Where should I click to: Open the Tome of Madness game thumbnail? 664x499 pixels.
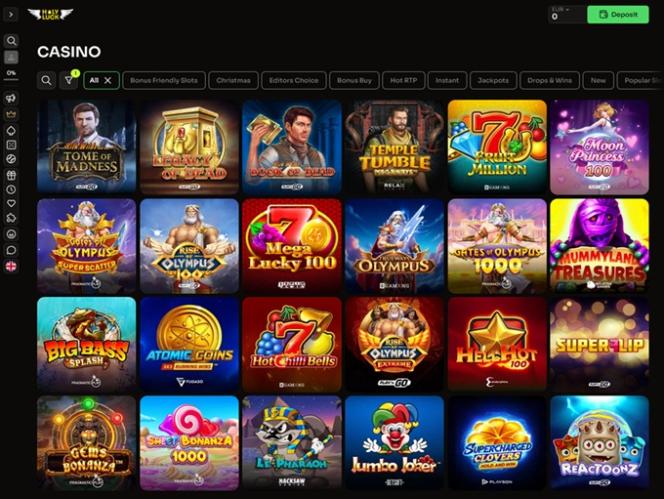(86, 147)
